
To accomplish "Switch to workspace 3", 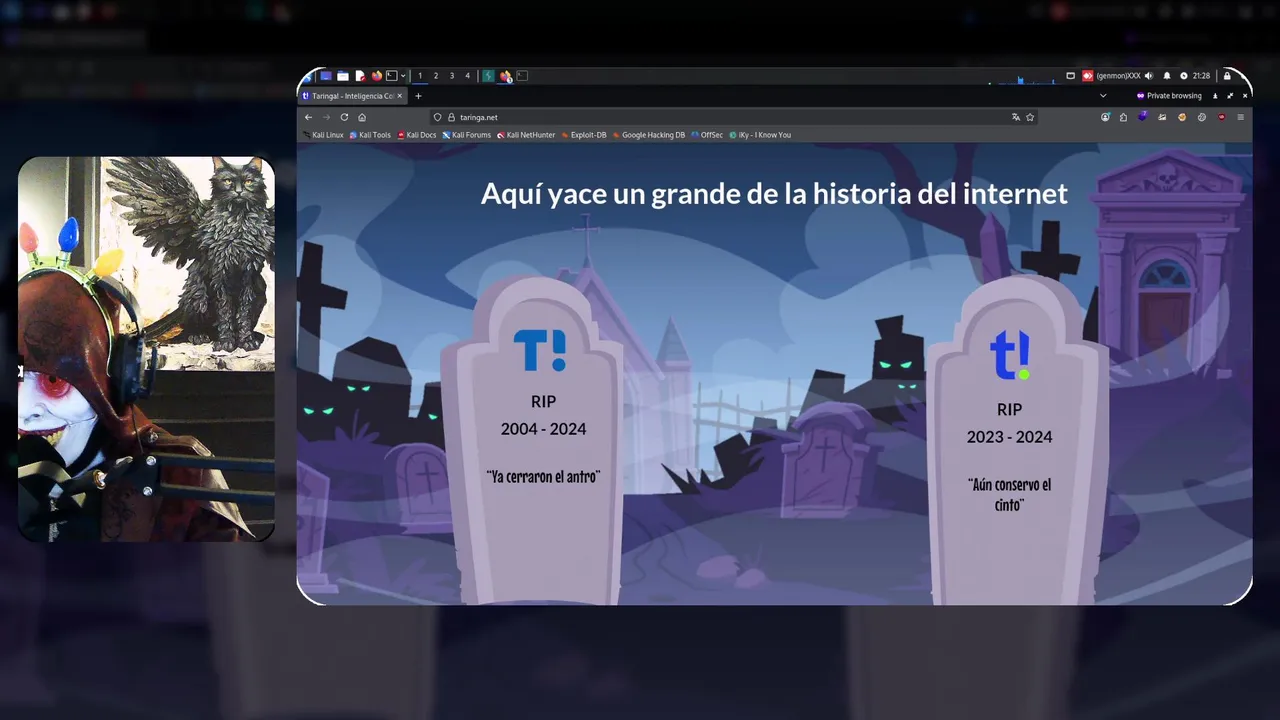I will (x=452, y=76).
